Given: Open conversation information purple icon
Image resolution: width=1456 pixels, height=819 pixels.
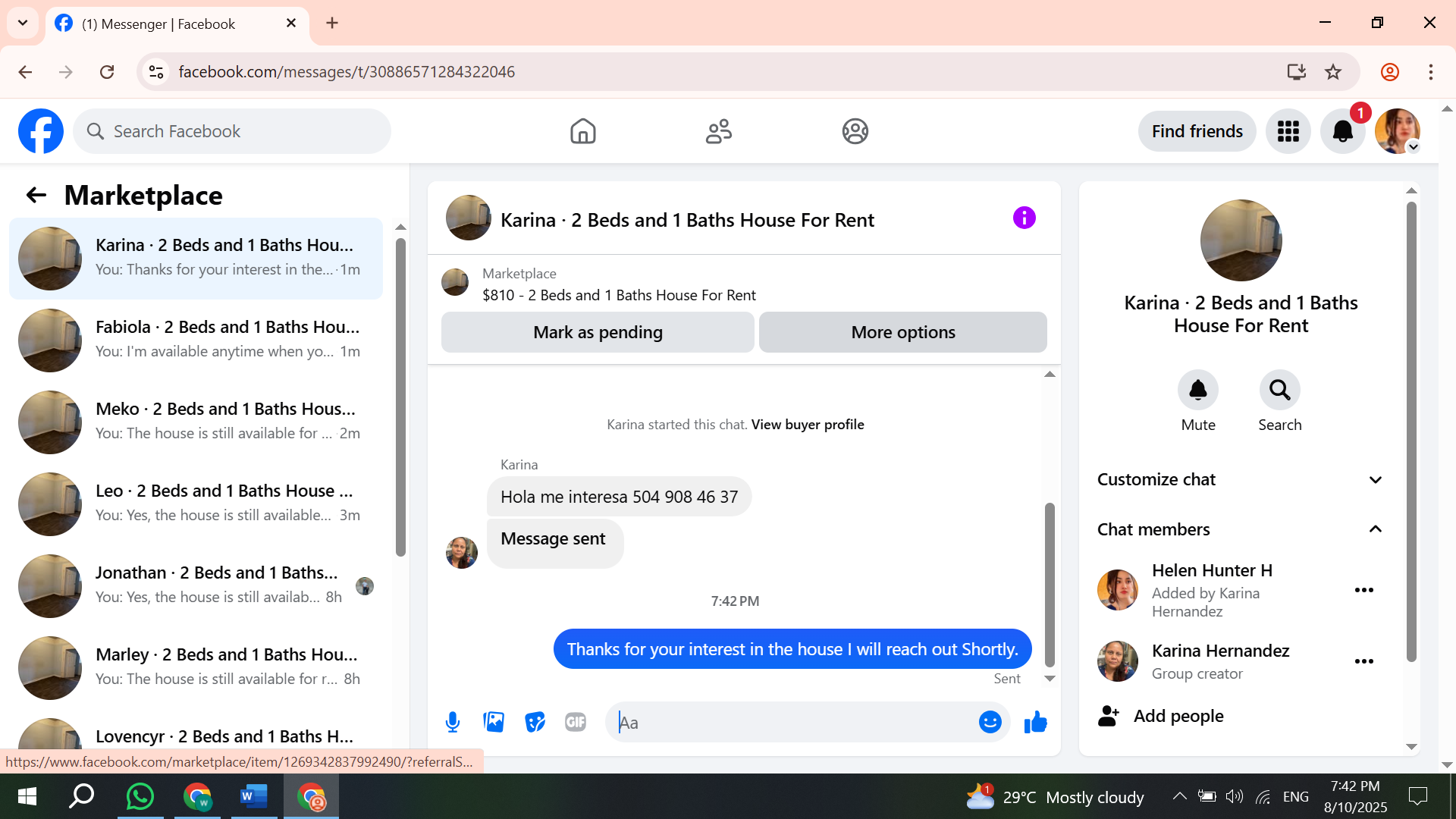Looking at the screenshot, I should tap(1024, 218).
